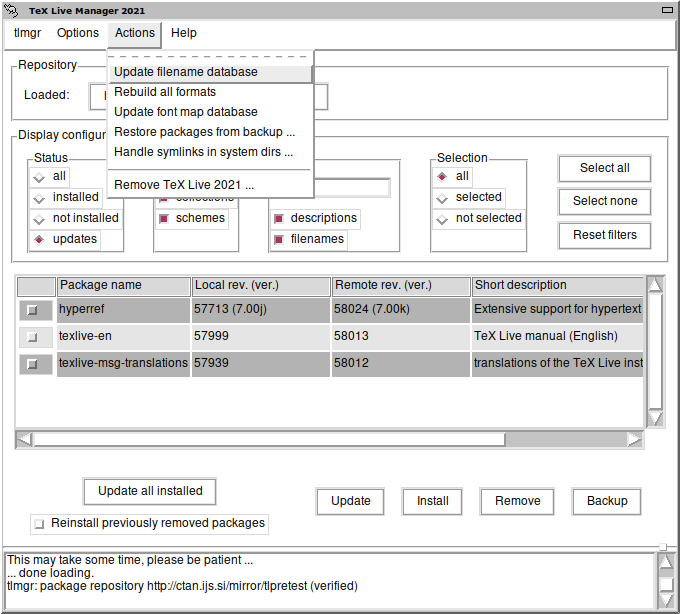Click the Short description column header
The width and height of the screenshot is (680, 614).
pos(558,286)
